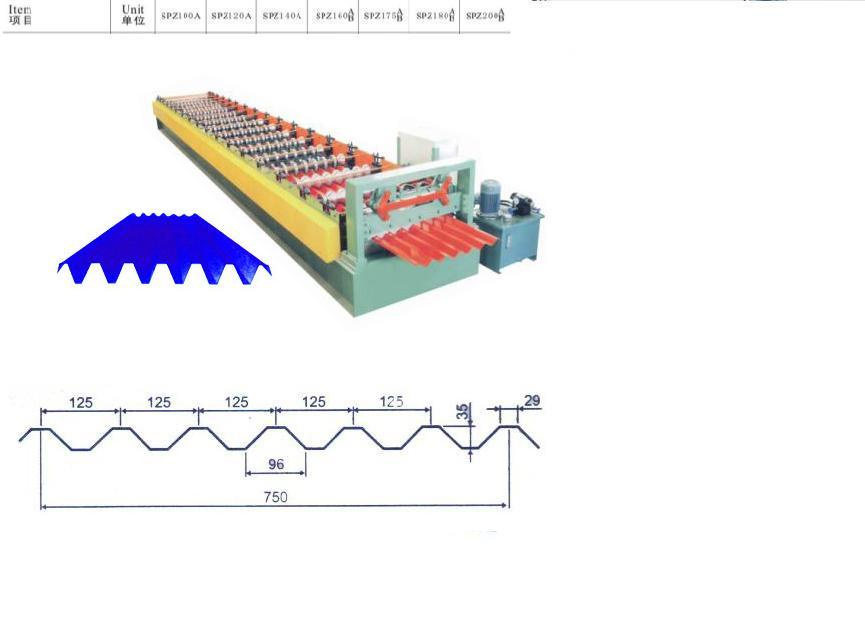The image size is (865, 644).
Task: Select the SPZ120A column header
Action: [x=231, y=16]
